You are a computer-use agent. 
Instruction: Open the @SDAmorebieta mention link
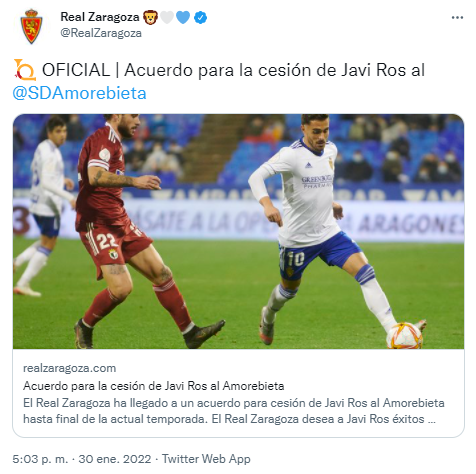(79, 93)
